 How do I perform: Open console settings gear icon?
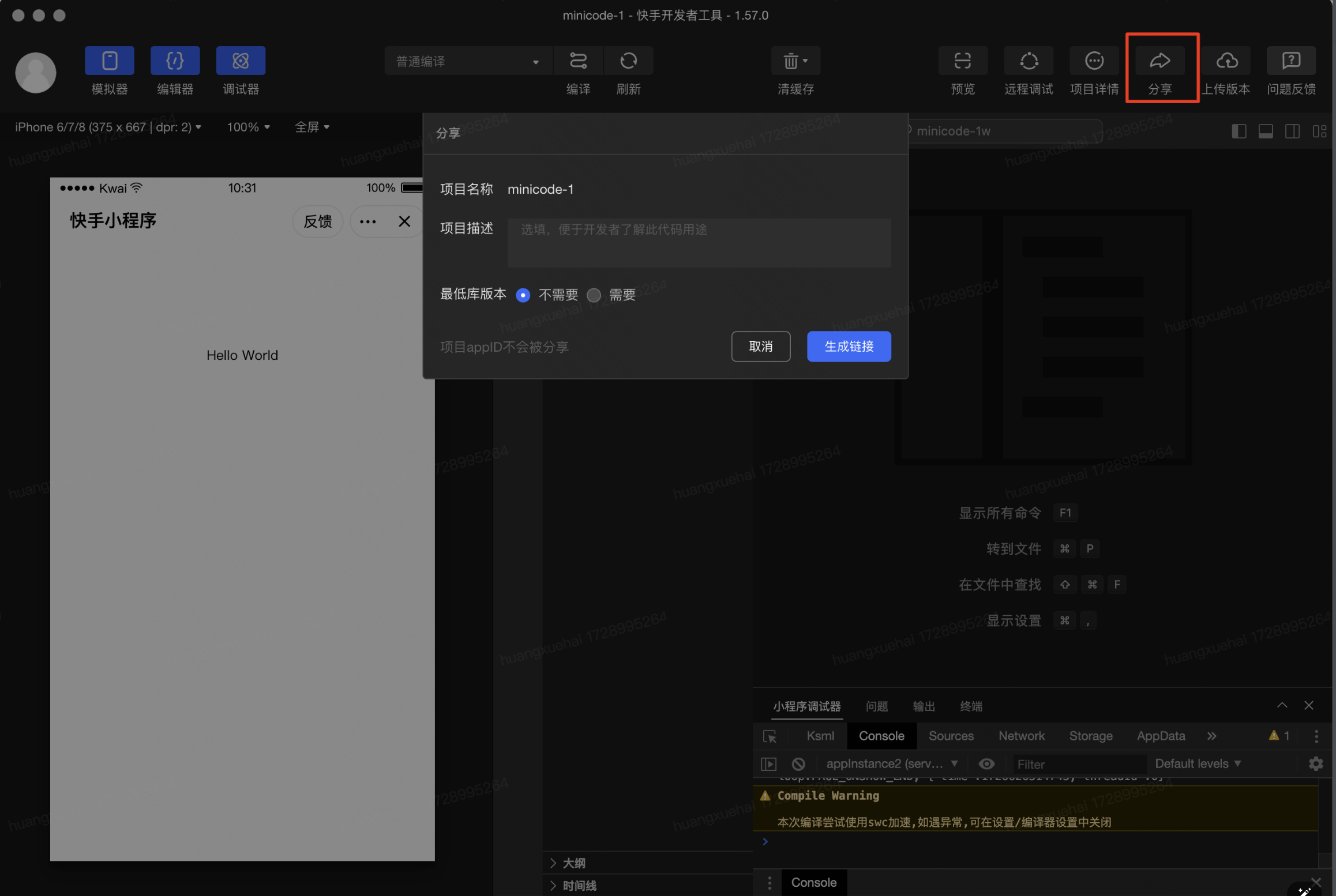pos(1316,764)
